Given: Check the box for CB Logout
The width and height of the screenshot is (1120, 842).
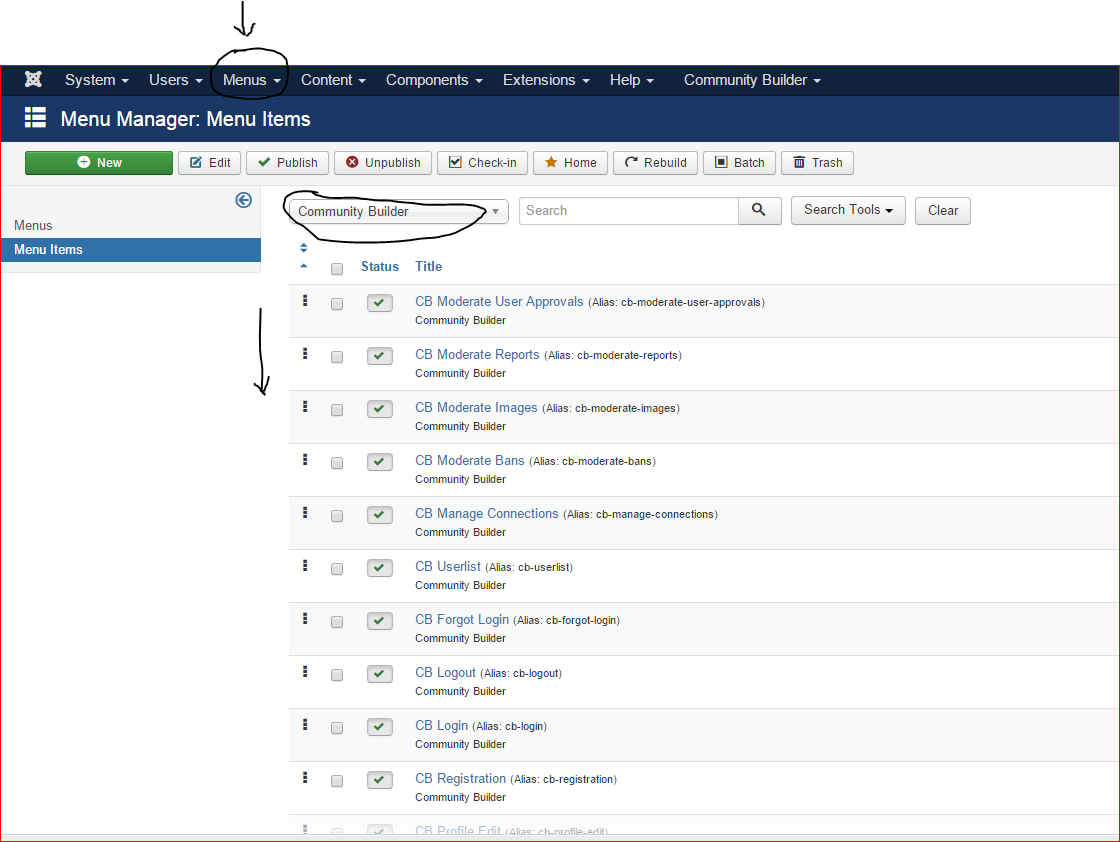Looking at the screenshot, I should coord(337,675).
